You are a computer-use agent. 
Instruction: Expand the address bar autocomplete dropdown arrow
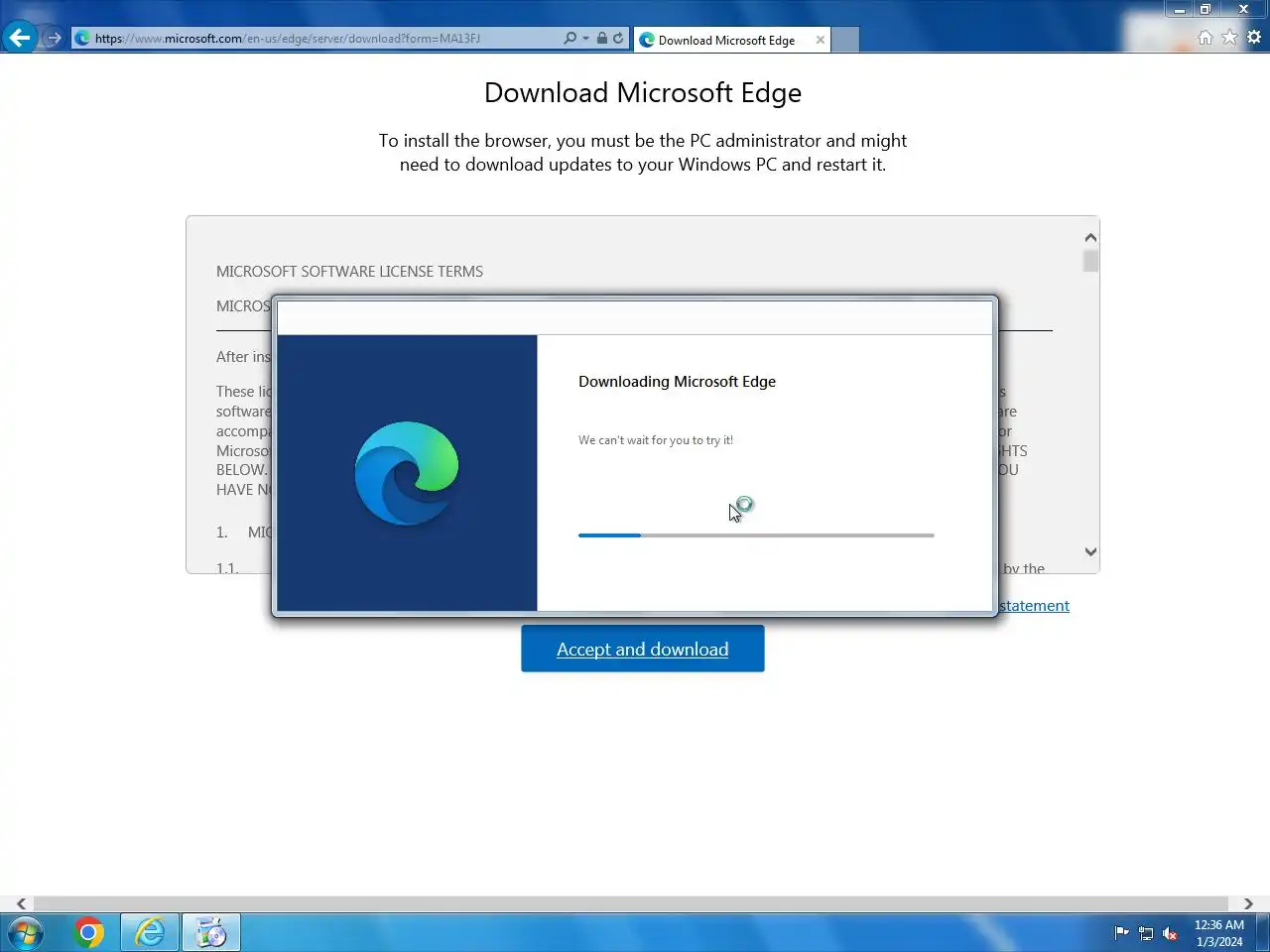click(585, 39)
